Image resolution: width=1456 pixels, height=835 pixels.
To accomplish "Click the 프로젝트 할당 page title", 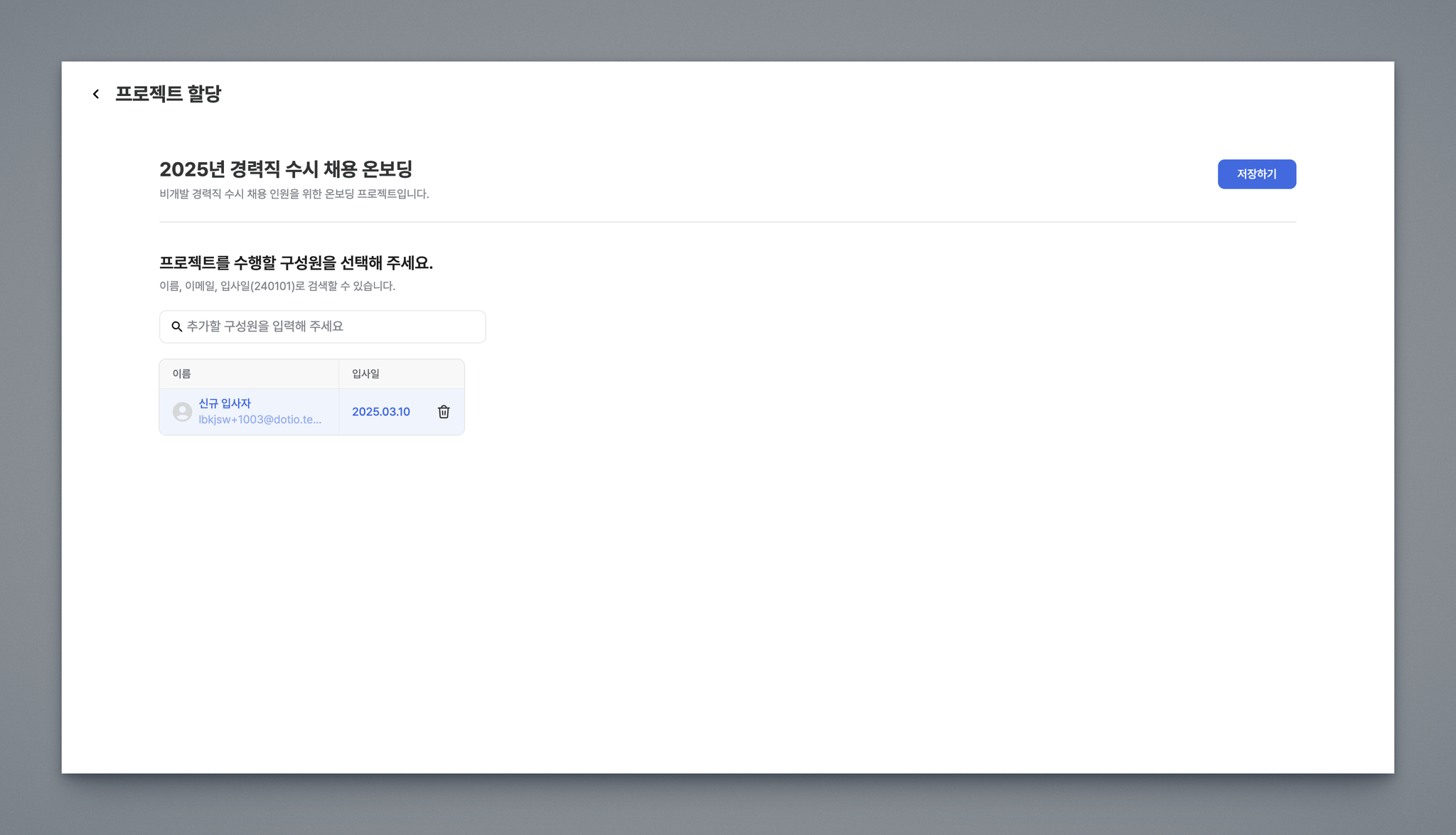I will coord(168,94).
